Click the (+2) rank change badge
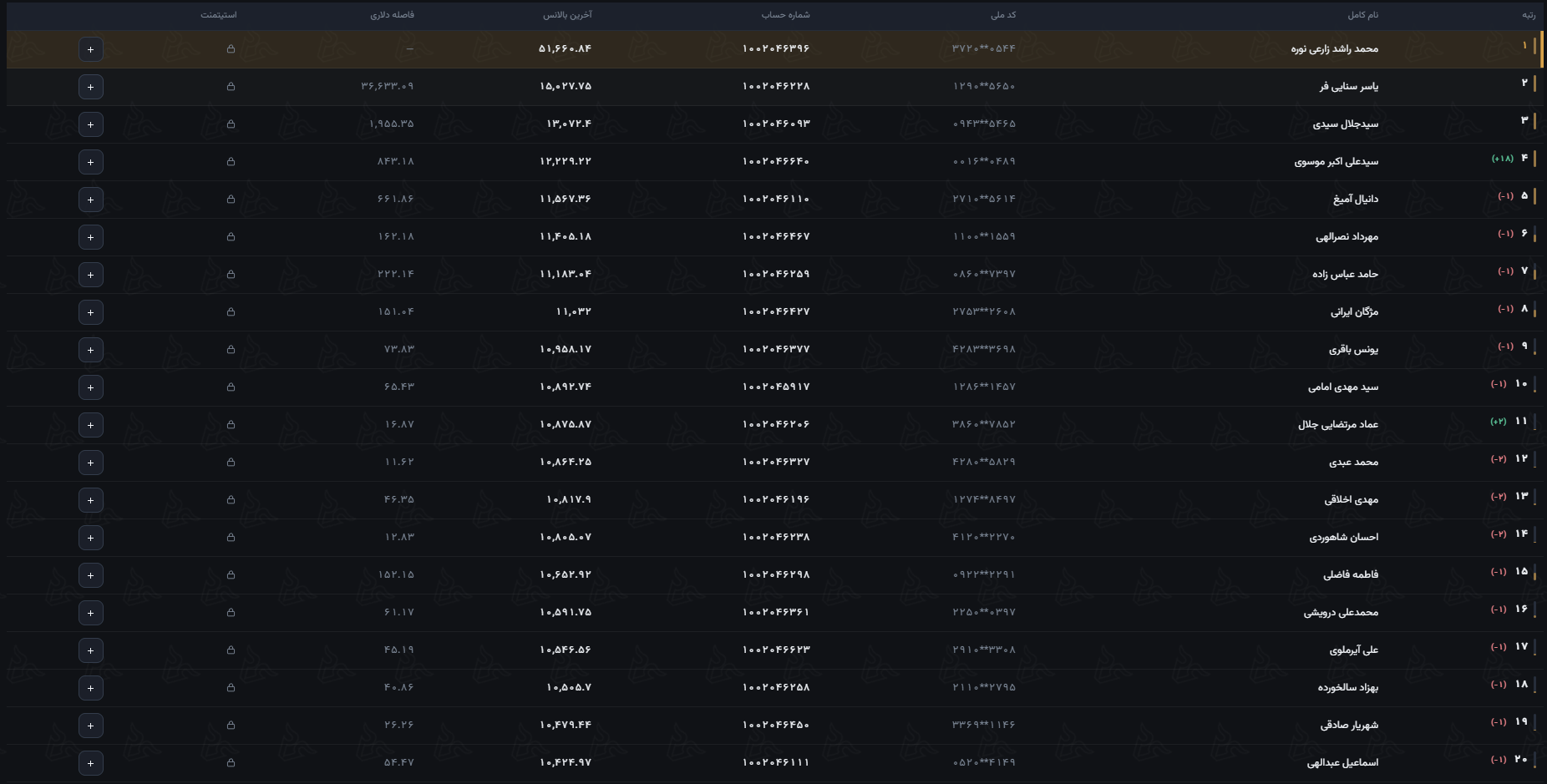 click(1499, 422)
